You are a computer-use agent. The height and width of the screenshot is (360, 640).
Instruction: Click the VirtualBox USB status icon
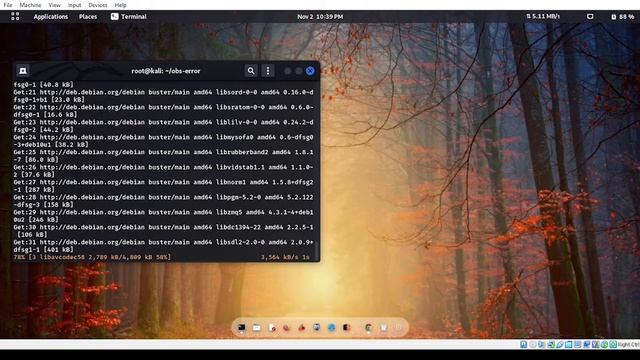[x=560, y=345]
